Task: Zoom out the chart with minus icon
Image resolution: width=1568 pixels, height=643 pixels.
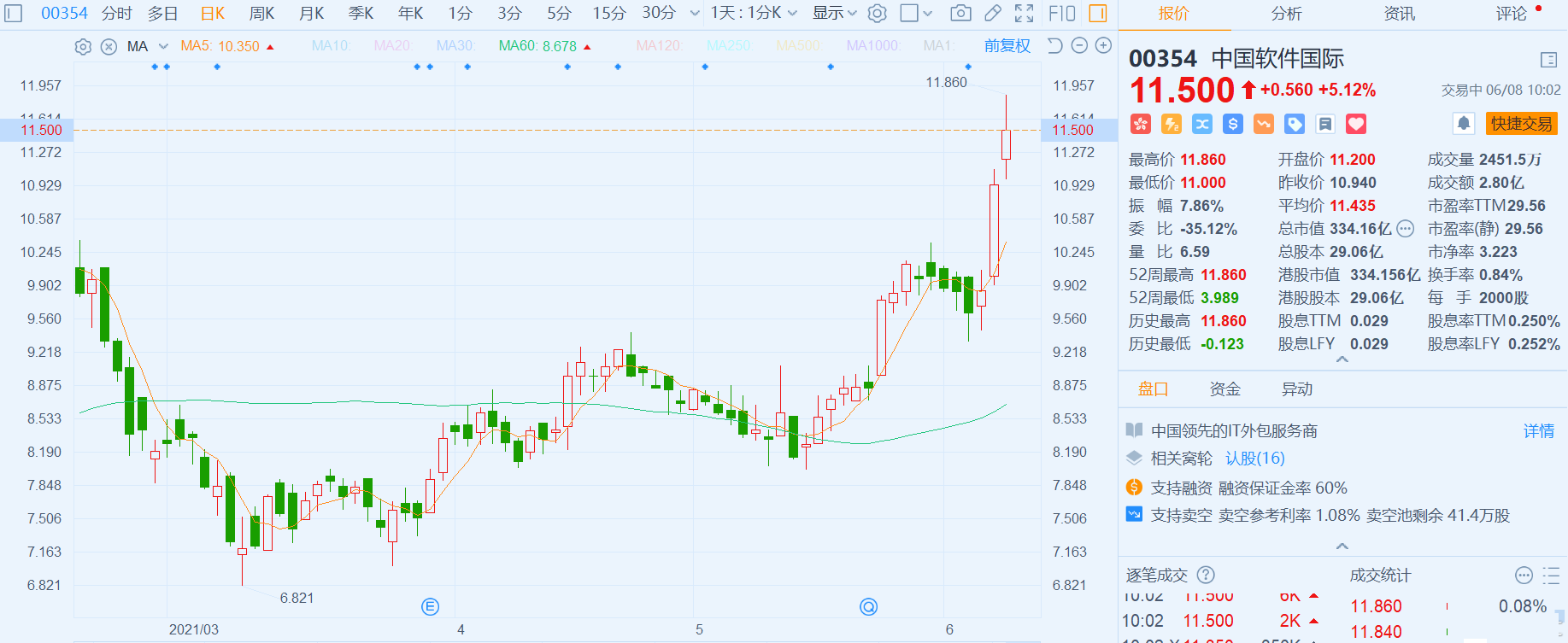Action: pyautogui.click(x=1079, y=45)
